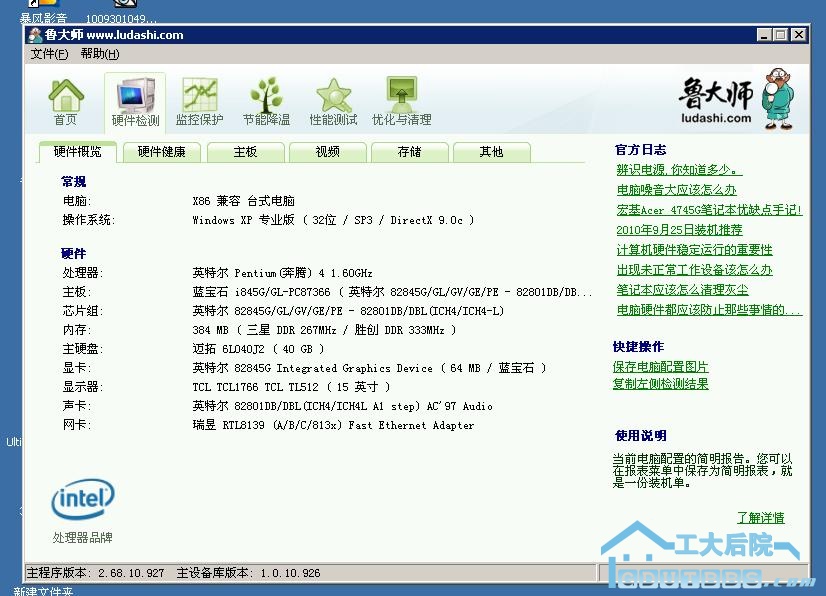Open link 电脑噪音大应该怎么办

pos(676,190)
